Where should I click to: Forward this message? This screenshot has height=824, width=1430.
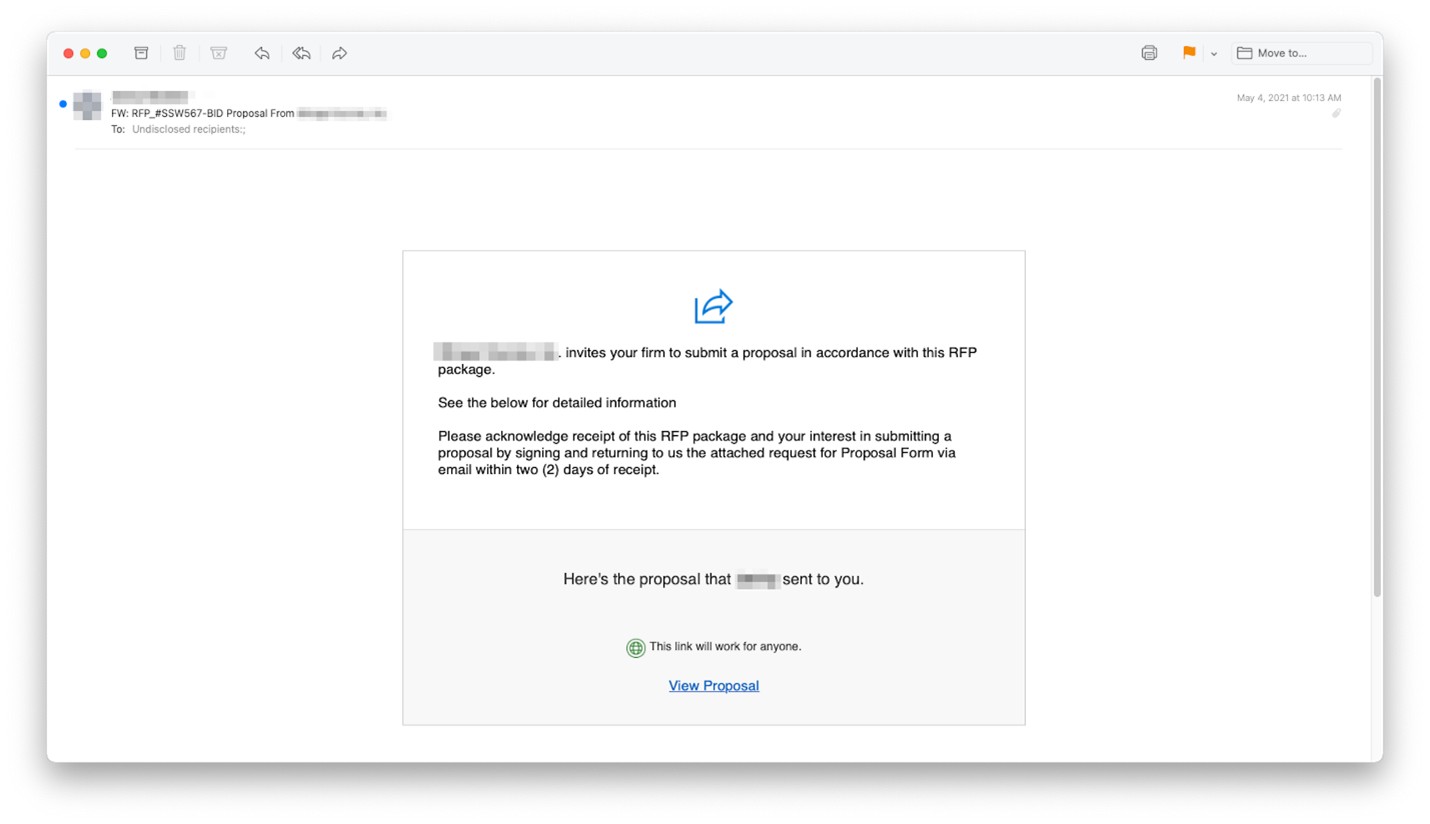click(340, 53)
